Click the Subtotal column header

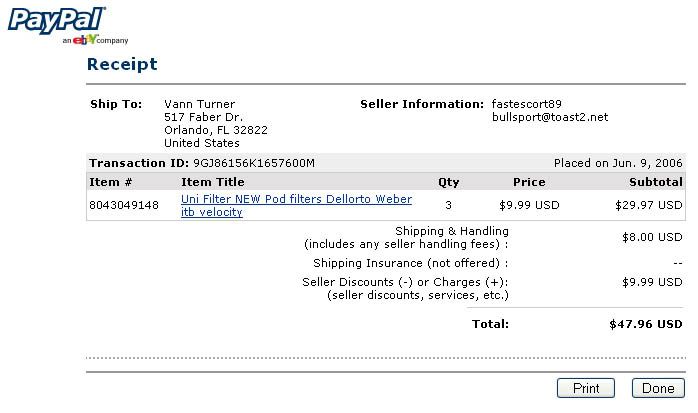click(x=655, y=182)
